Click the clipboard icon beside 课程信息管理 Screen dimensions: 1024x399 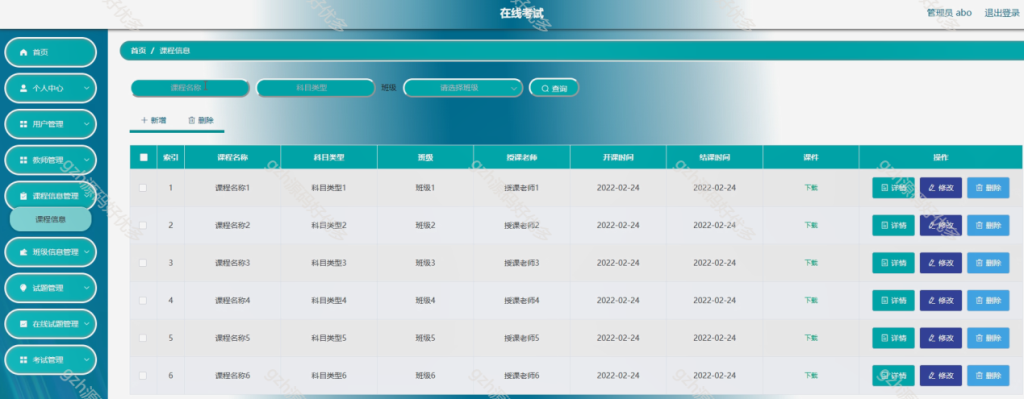[x=24, y=196]
